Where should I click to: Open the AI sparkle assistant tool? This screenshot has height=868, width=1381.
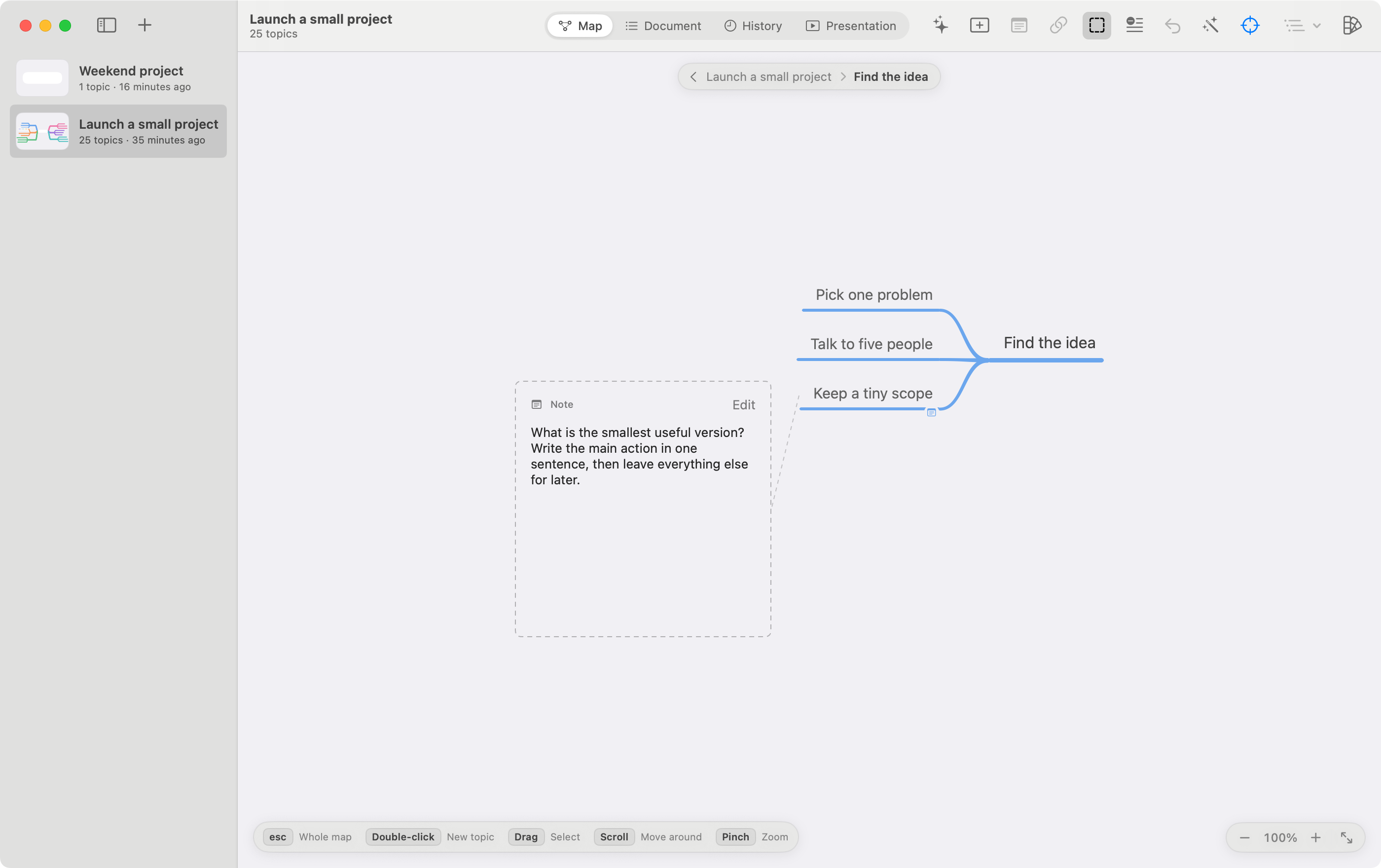point(941,25)
